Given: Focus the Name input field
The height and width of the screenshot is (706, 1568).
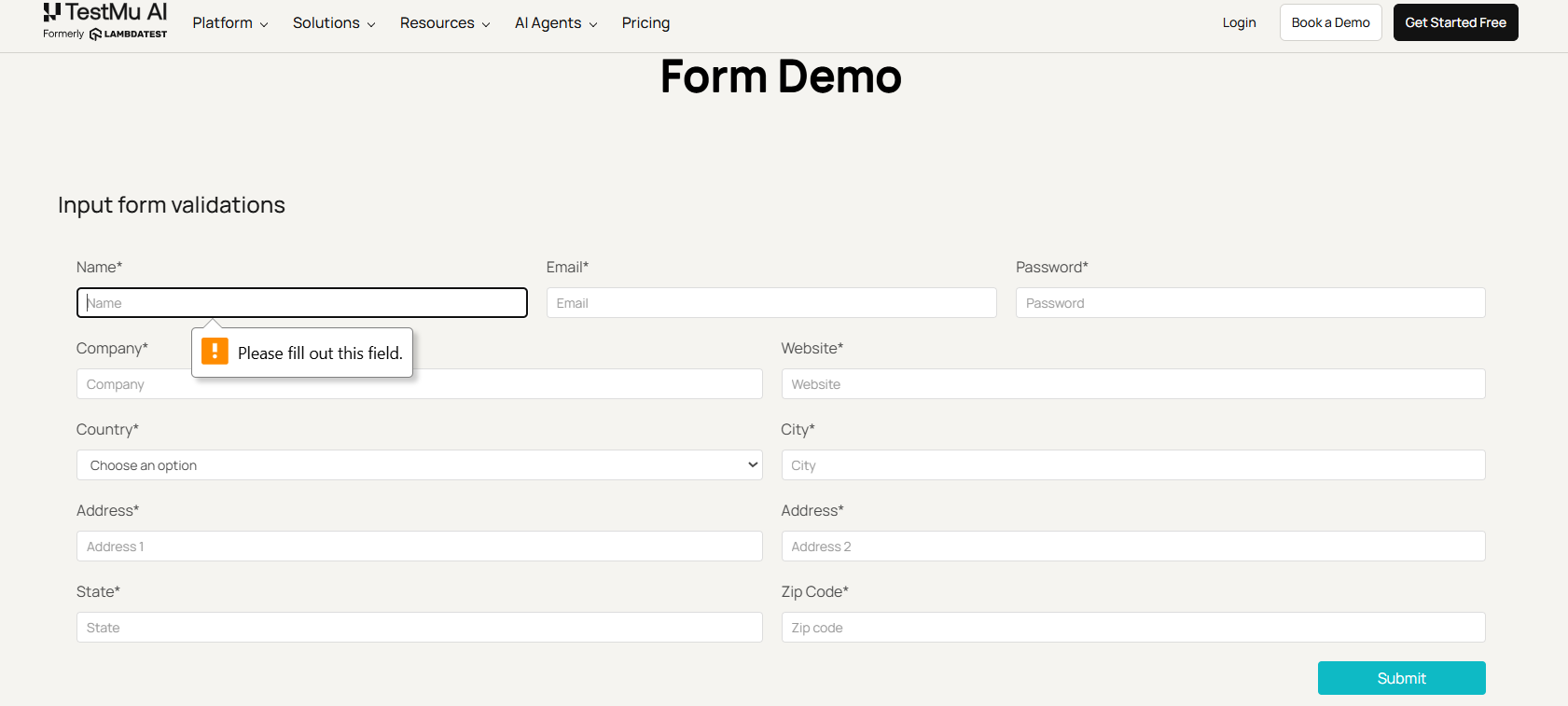Looking at the screenshot, I should pos(301,303).
